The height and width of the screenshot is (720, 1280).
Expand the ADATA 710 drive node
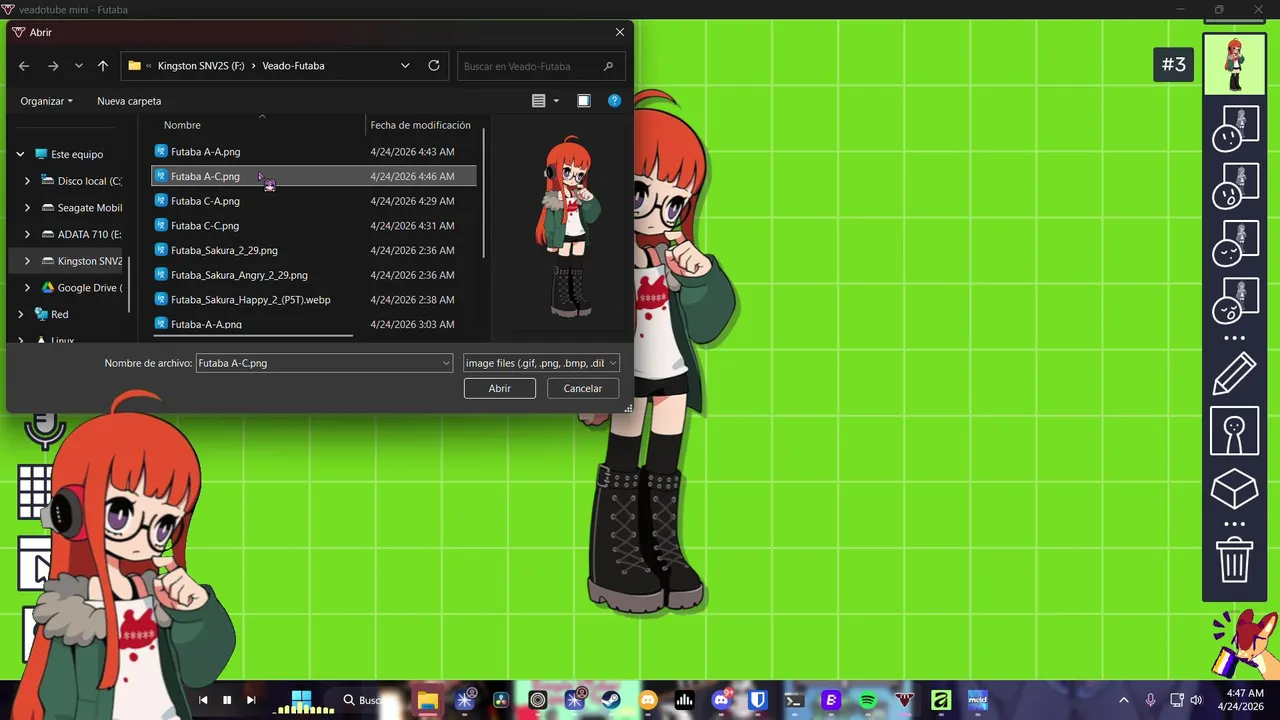pos(27,234)
